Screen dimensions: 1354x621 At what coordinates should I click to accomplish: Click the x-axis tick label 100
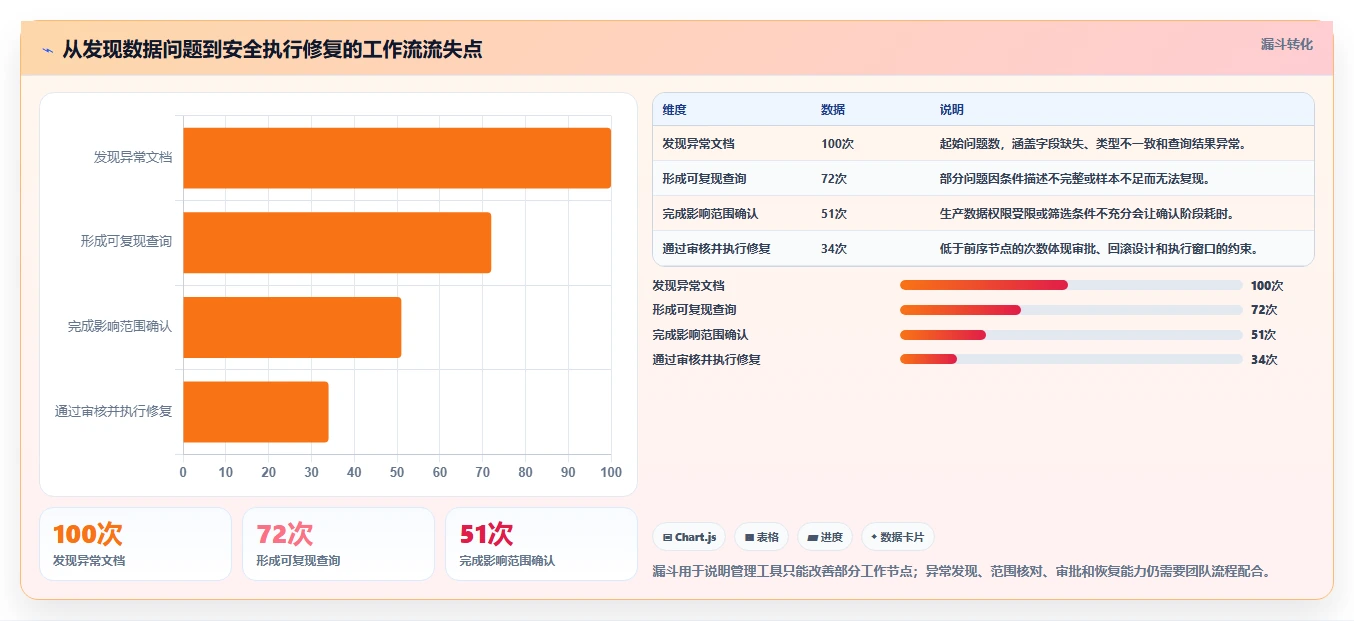(610, 472)
